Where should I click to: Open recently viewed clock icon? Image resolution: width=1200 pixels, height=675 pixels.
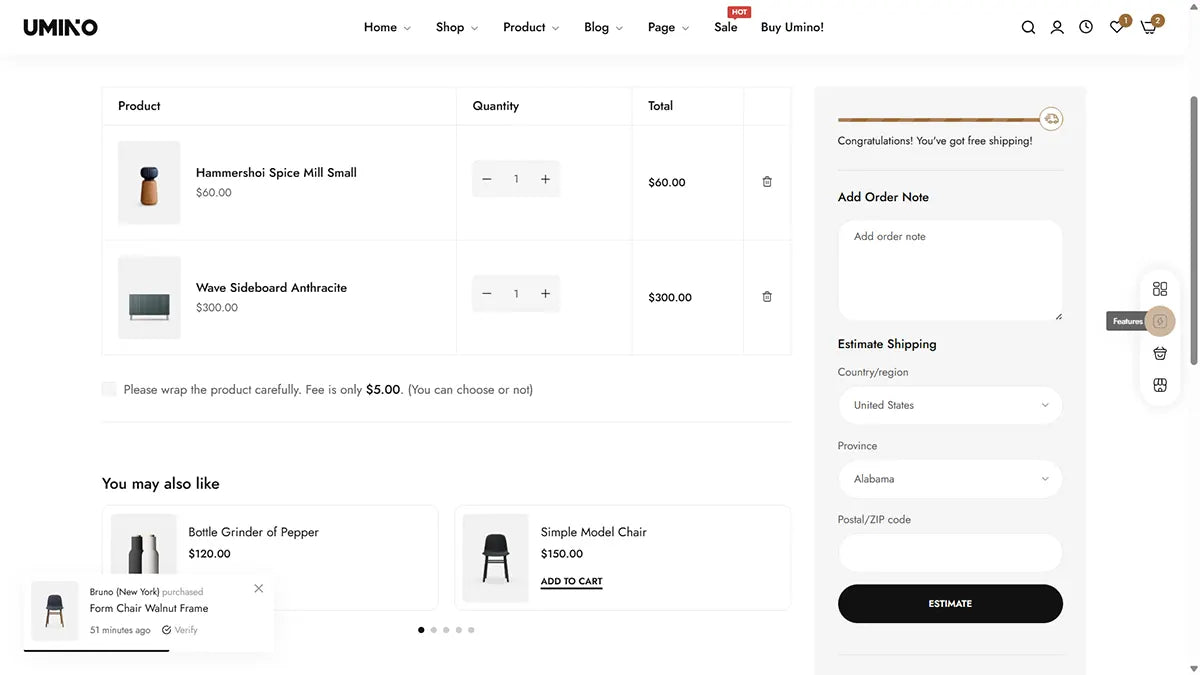(x=1086, y=28)
